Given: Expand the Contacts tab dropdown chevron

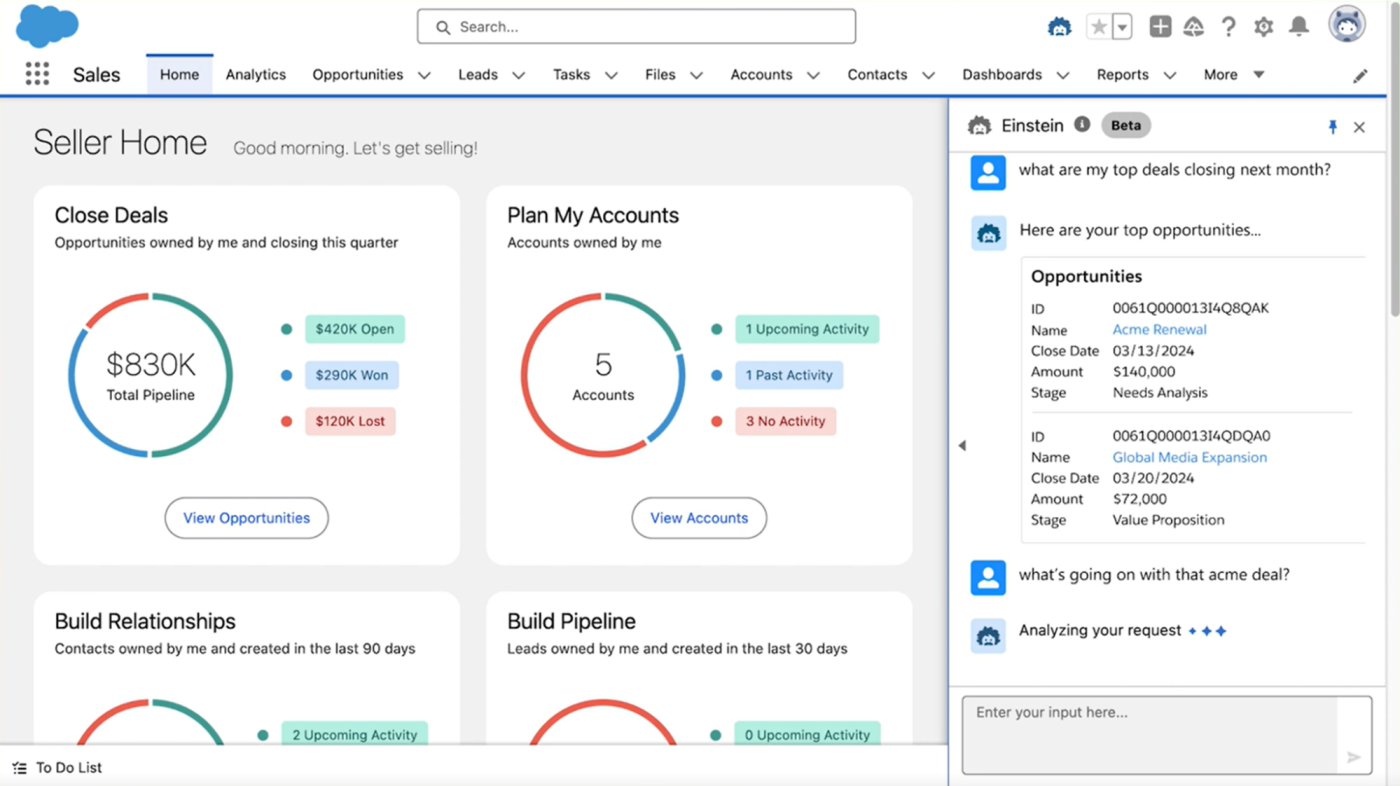Looking at the screenshot, I should pos(928,75).
